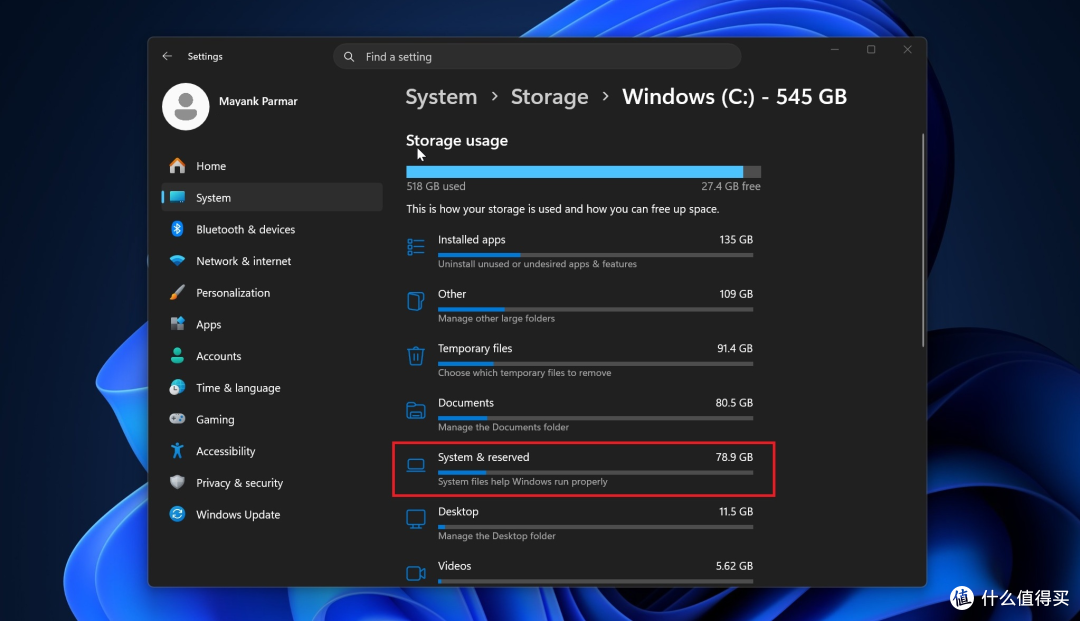
Task: Click System in the breadcrumb
Action: [441, 96]
